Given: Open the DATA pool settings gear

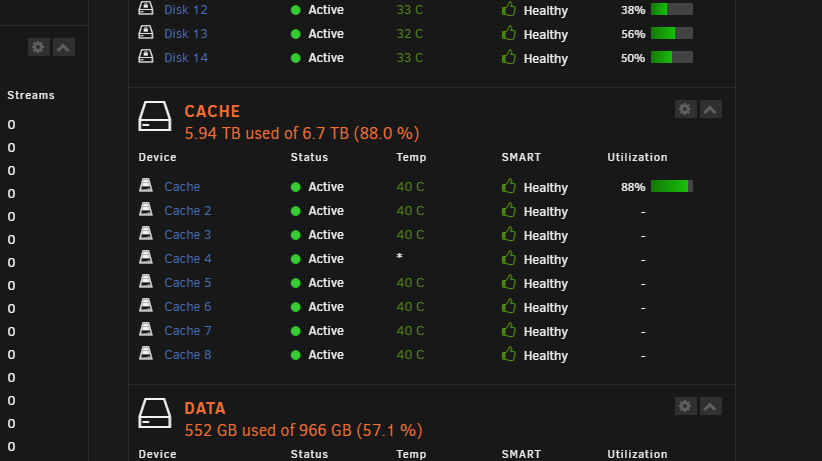Looking at the screenshot, I should (685, 406).
